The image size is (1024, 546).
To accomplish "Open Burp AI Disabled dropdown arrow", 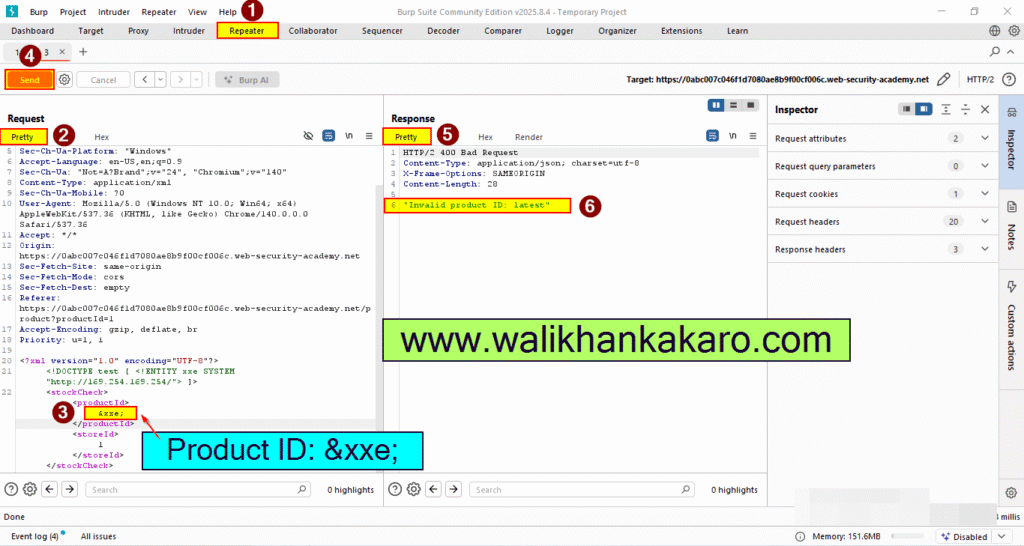I will click(x=1002, y=536).
